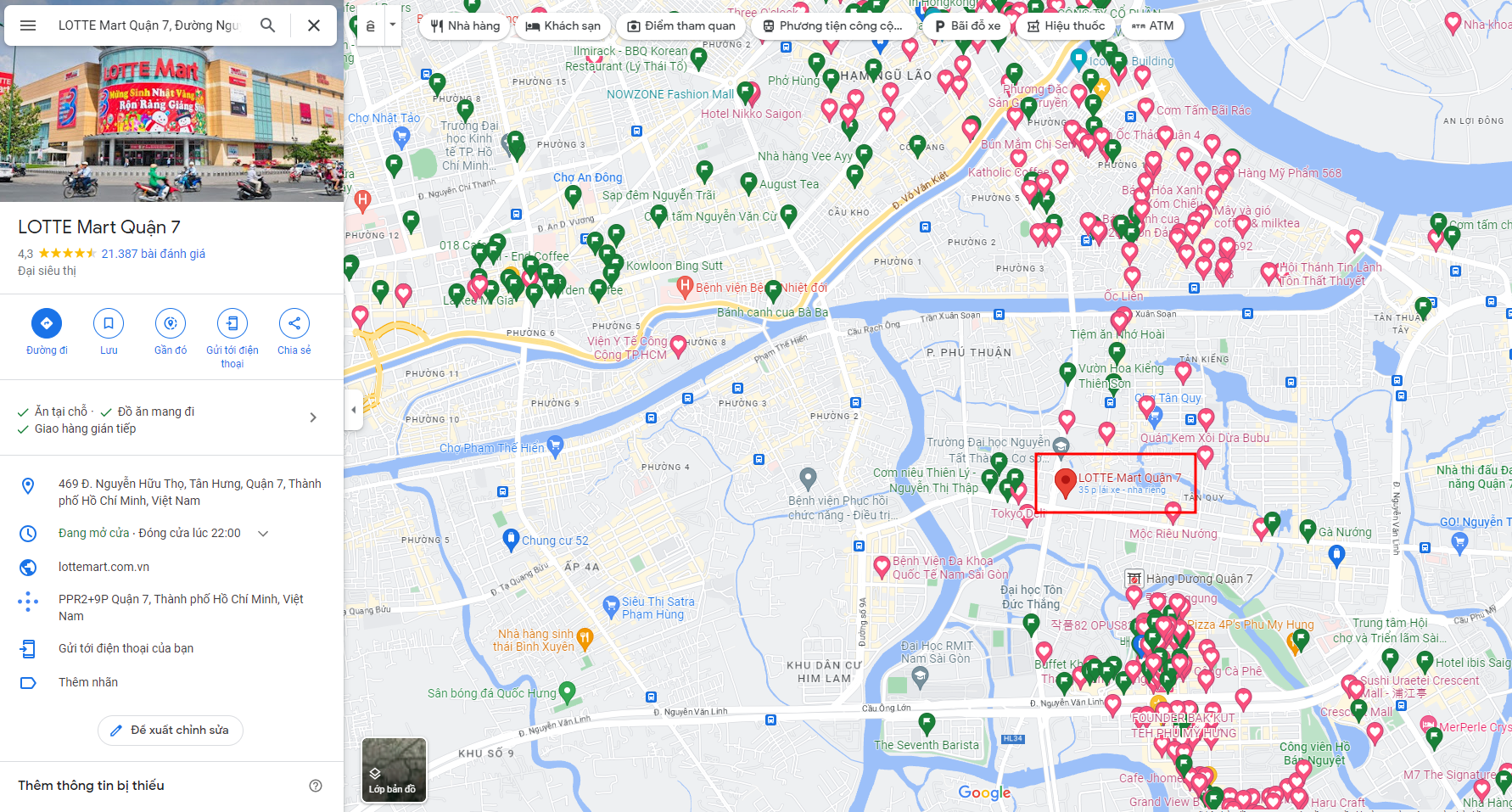
Task: Click Hotel Nikko Saigon label
Action: [751, 114]
